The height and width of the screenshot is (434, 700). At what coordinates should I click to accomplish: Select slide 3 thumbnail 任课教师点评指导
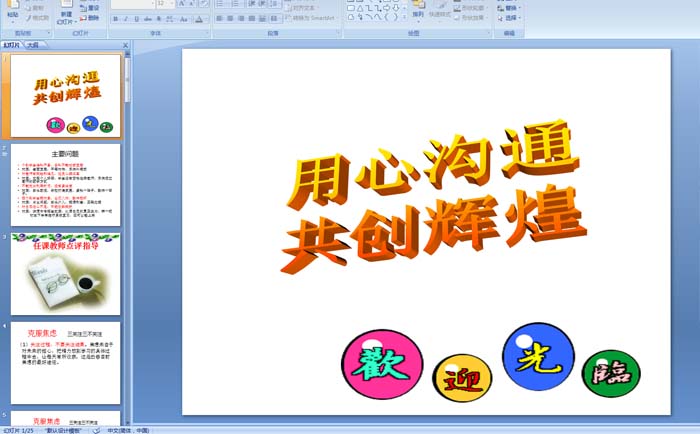(66, 274)
